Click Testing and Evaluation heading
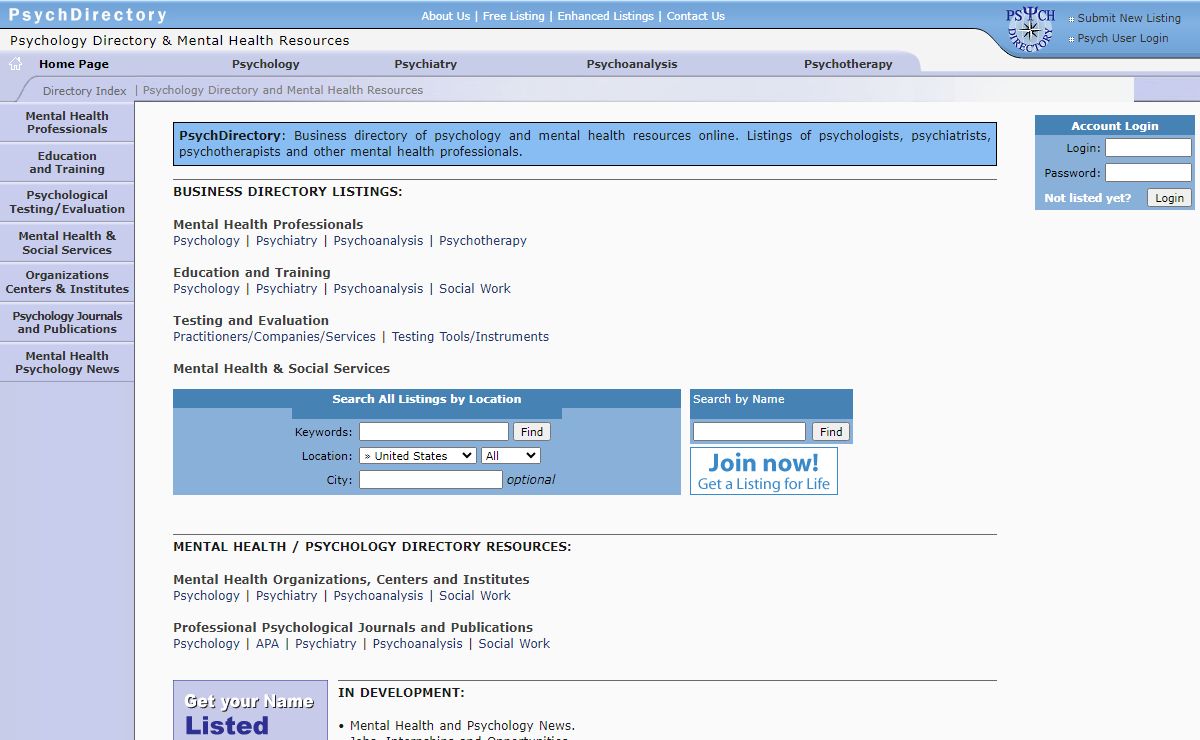This screenshot has height=740, width=1200. tap(251, 321)
